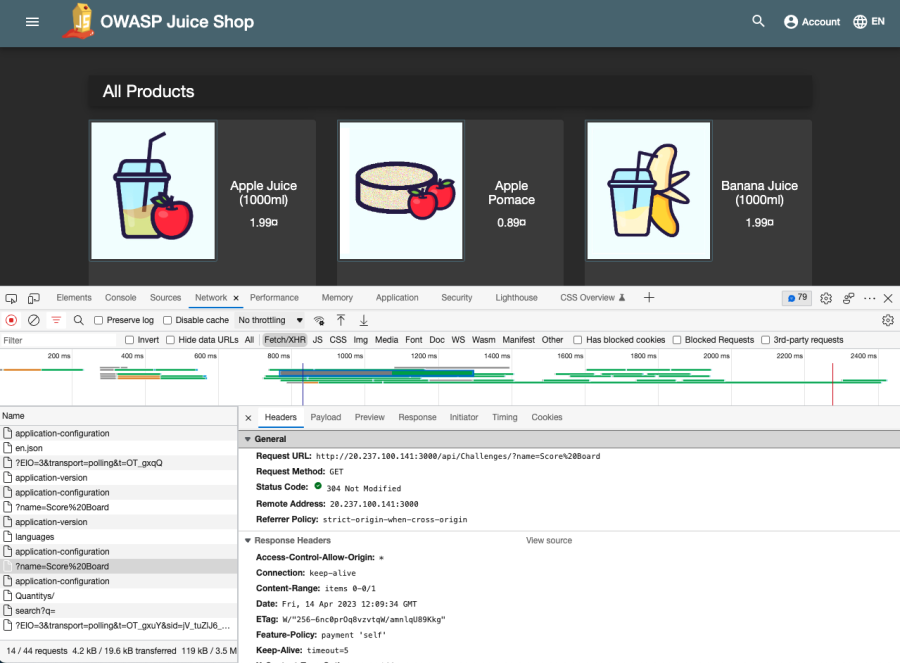Collapse the General headers section
Image resolution: width=900 pixels, height=663 pixels.
pyautogui.click(x=248, y=439)
